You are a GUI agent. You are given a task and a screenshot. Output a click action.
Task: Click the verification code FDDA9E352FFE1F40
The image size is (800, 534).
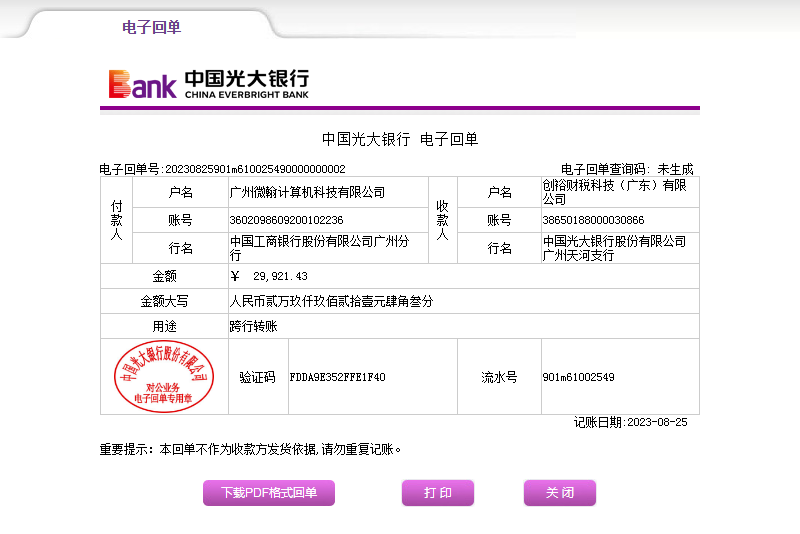337,377
